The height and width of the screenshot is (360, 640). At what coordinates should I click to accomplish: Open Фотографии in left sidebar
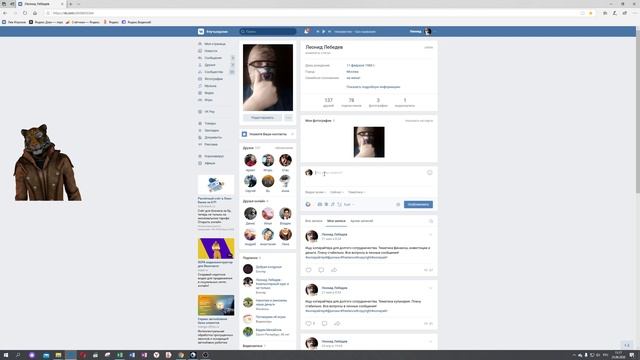(214, 79)
